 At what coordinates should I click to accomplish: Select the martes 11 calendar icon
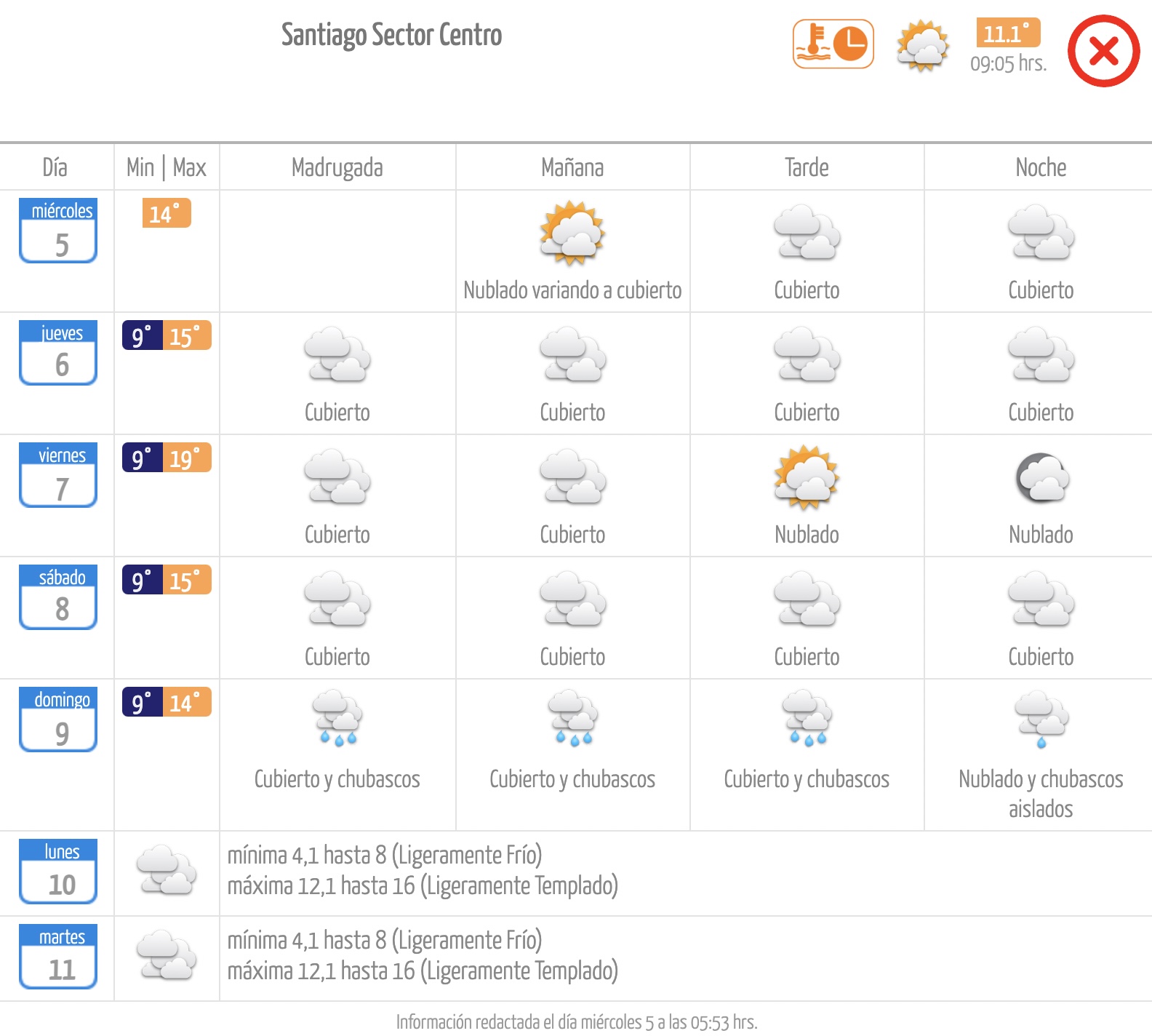tap(58, 957)
